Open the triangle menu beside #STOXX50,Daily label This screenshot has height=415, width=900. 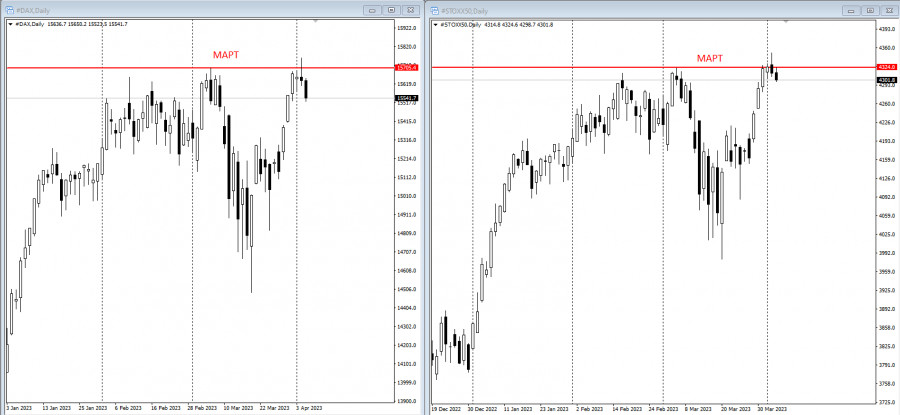(x=436, y=25)
